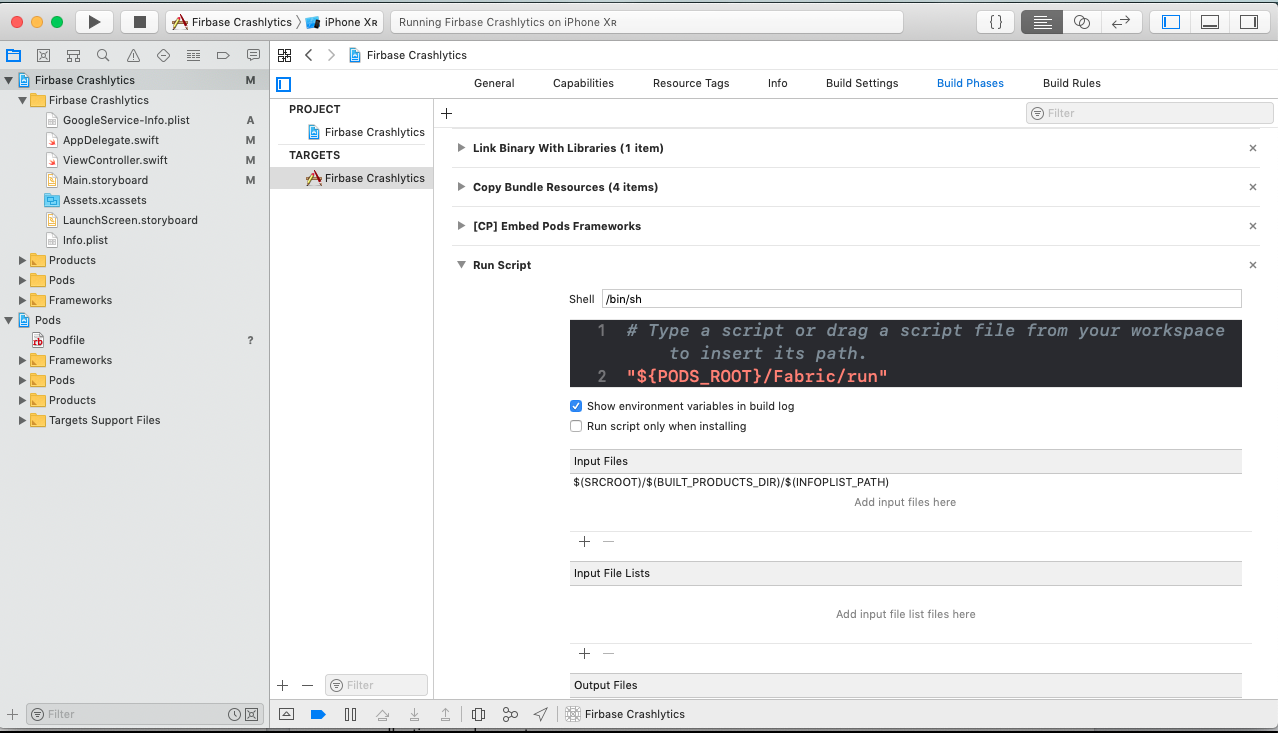The image size is (1278, 733).
Task: Delete the Run Script phase
Action: (1252, 265)
